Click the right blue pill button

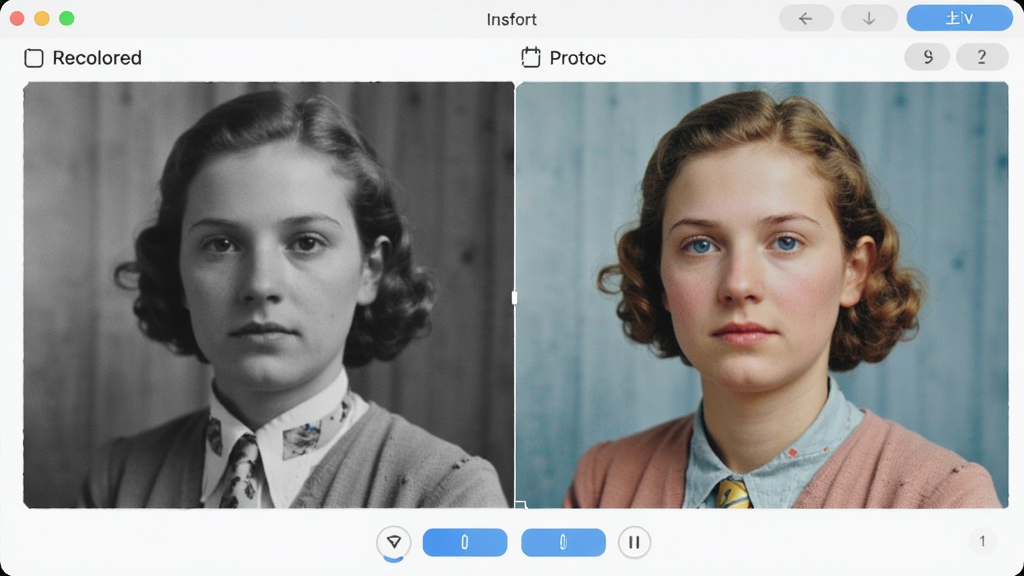click(563, 542)
